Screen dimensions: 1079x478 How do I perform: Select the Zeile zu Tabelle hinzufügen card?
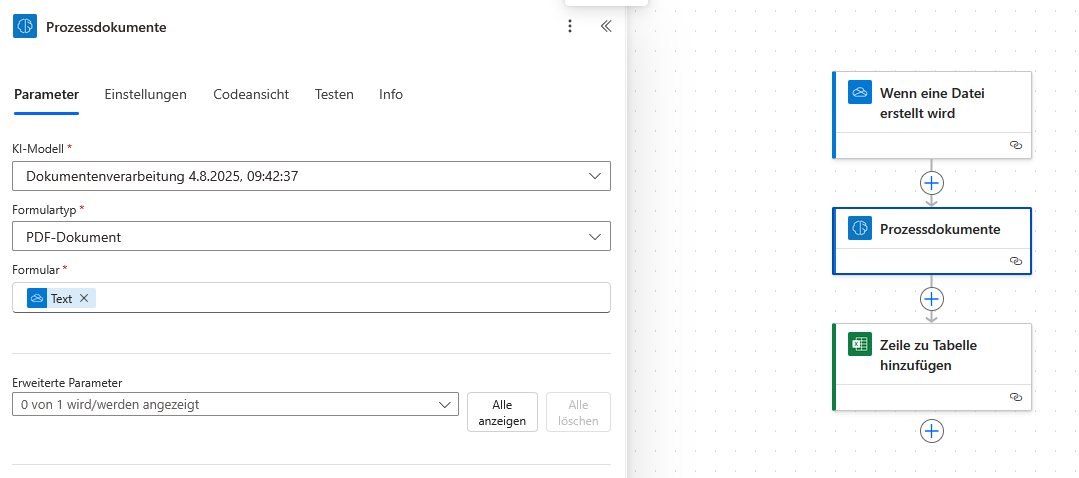(x=932, y=367)
